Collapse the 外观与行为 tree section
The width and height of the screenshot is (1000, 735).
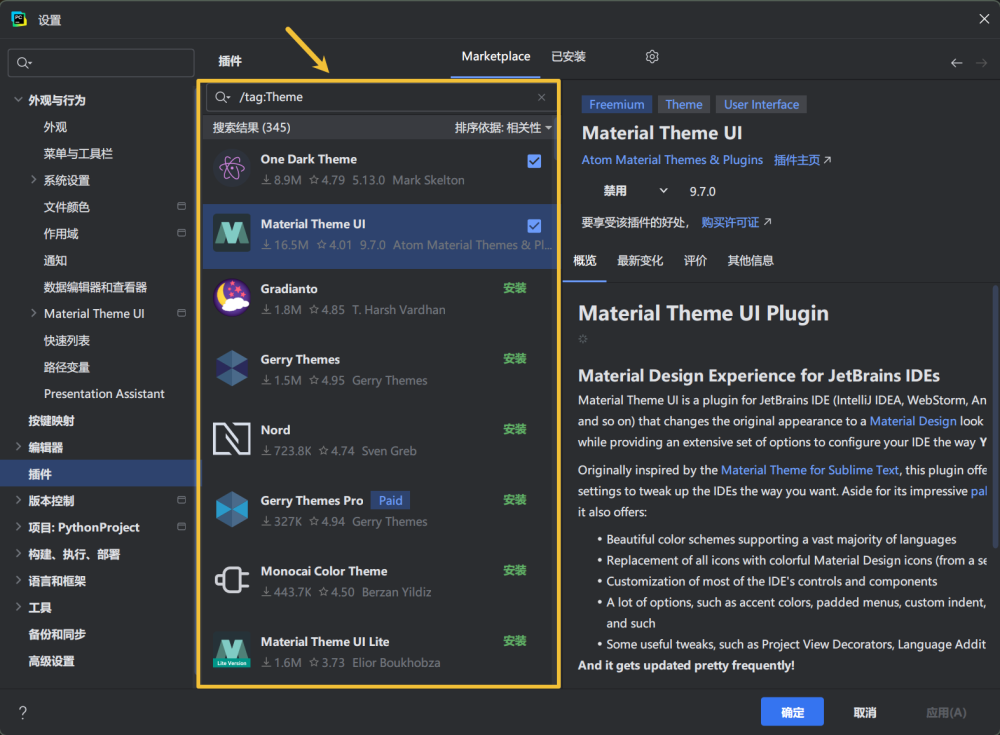point(19,100)
